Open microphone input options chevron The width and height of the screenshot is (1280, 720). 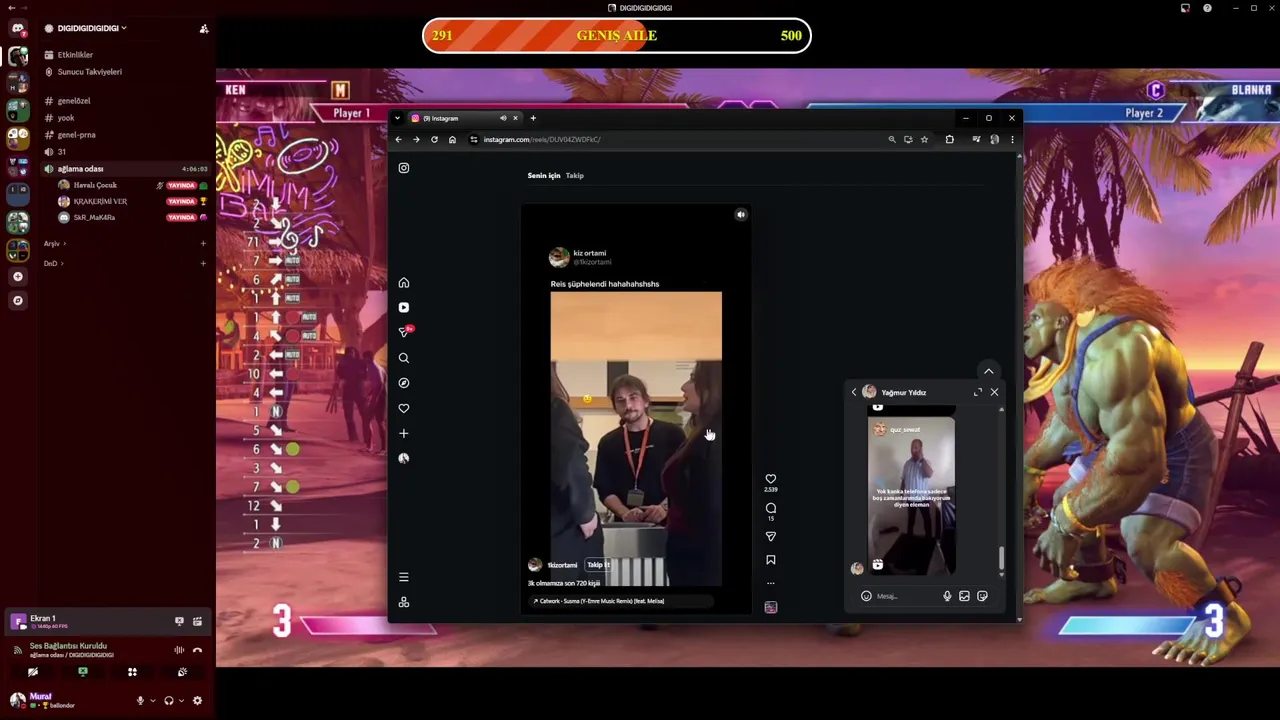[x=152, y=701]
